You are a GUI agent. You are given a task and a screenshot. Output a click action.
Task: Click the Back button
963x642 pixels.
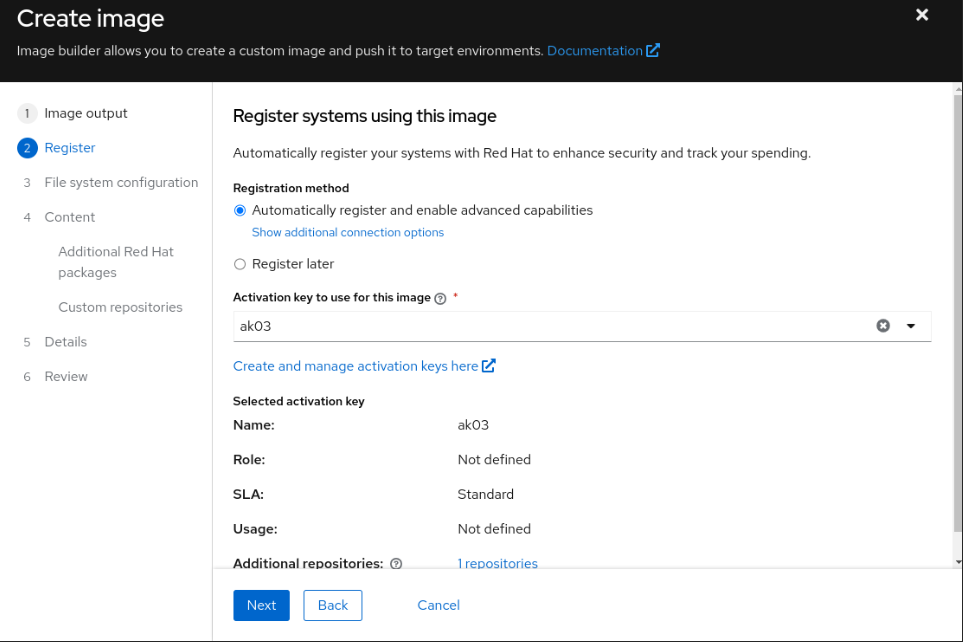tap(333, 605)
